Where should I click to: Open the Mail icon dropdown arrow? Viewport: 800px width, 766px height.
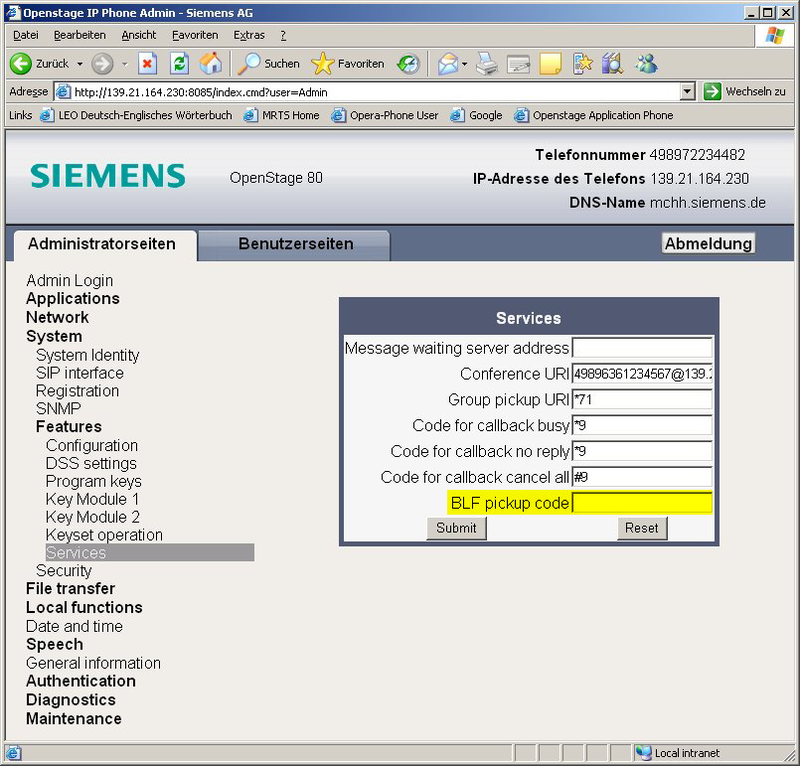click(x=466, y=63)
